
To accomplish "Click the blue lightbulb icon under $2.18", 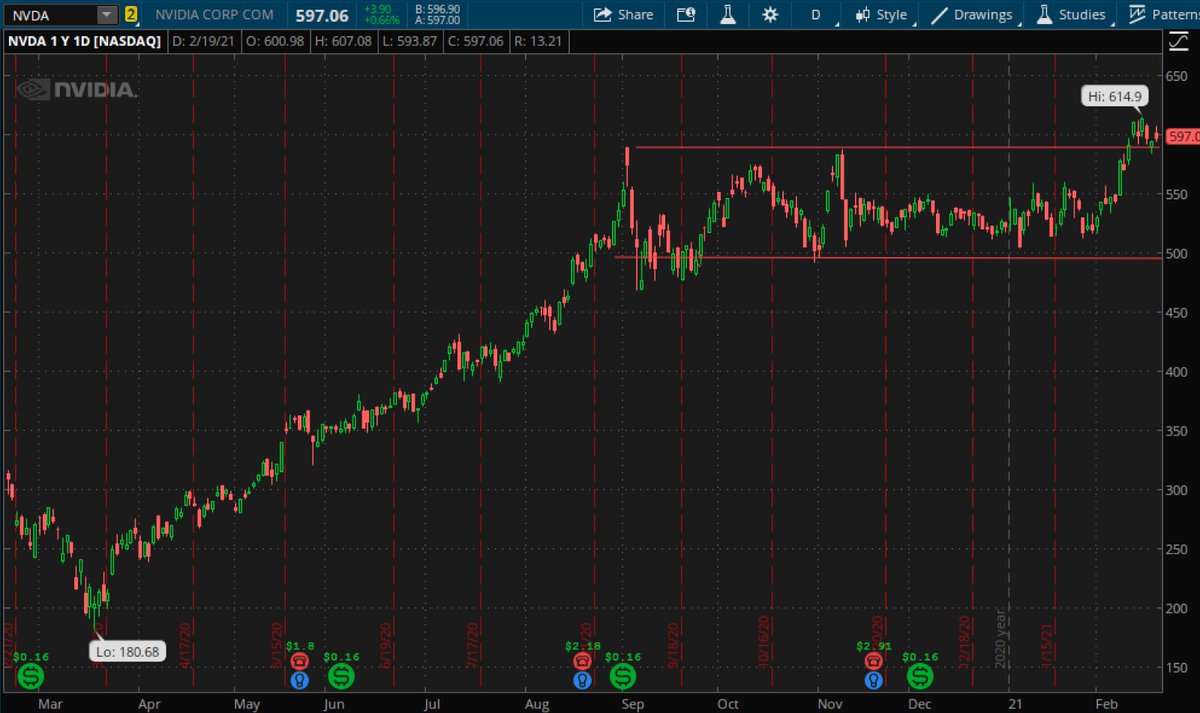I will [581, 680].
